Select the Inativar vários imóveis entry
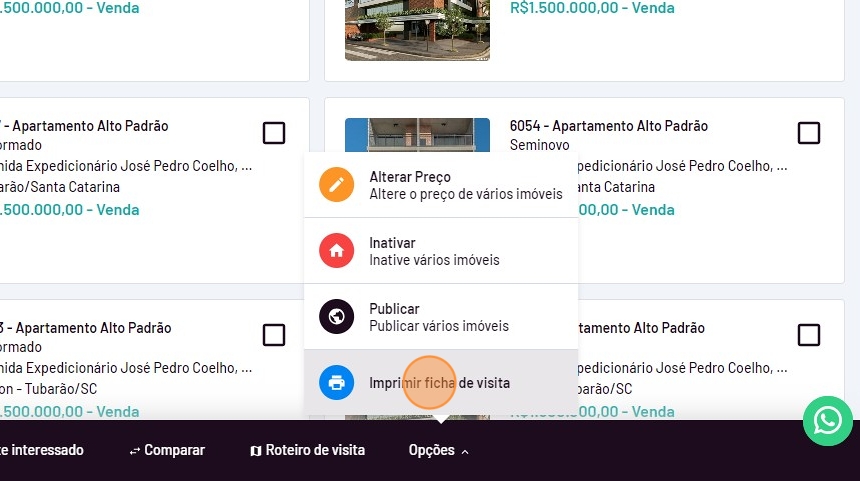The height and width of the screenshot is (481, 860). (x=441, y=251)
